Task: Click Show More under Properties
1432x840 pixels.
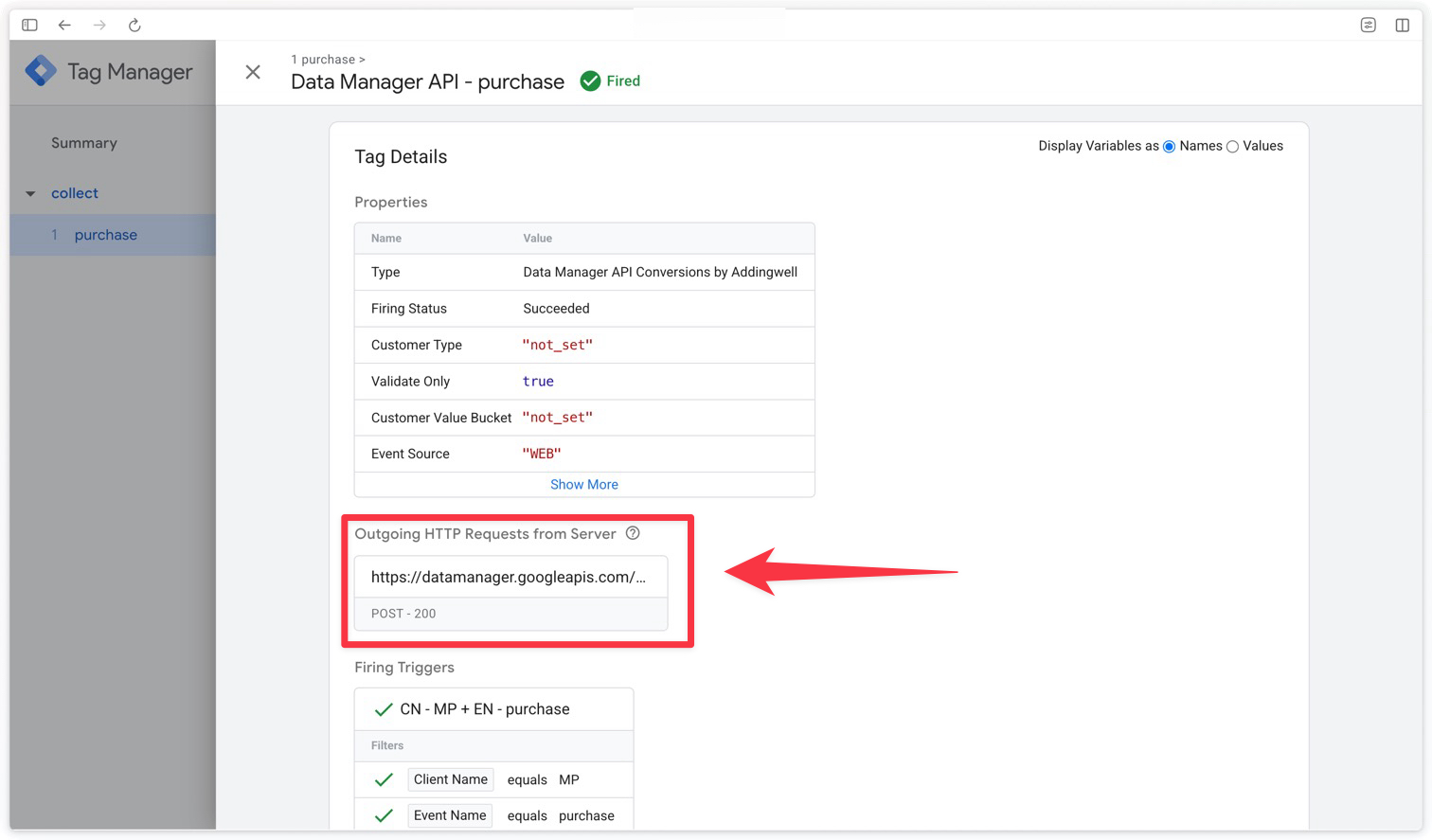Action: tap(584, 484)
